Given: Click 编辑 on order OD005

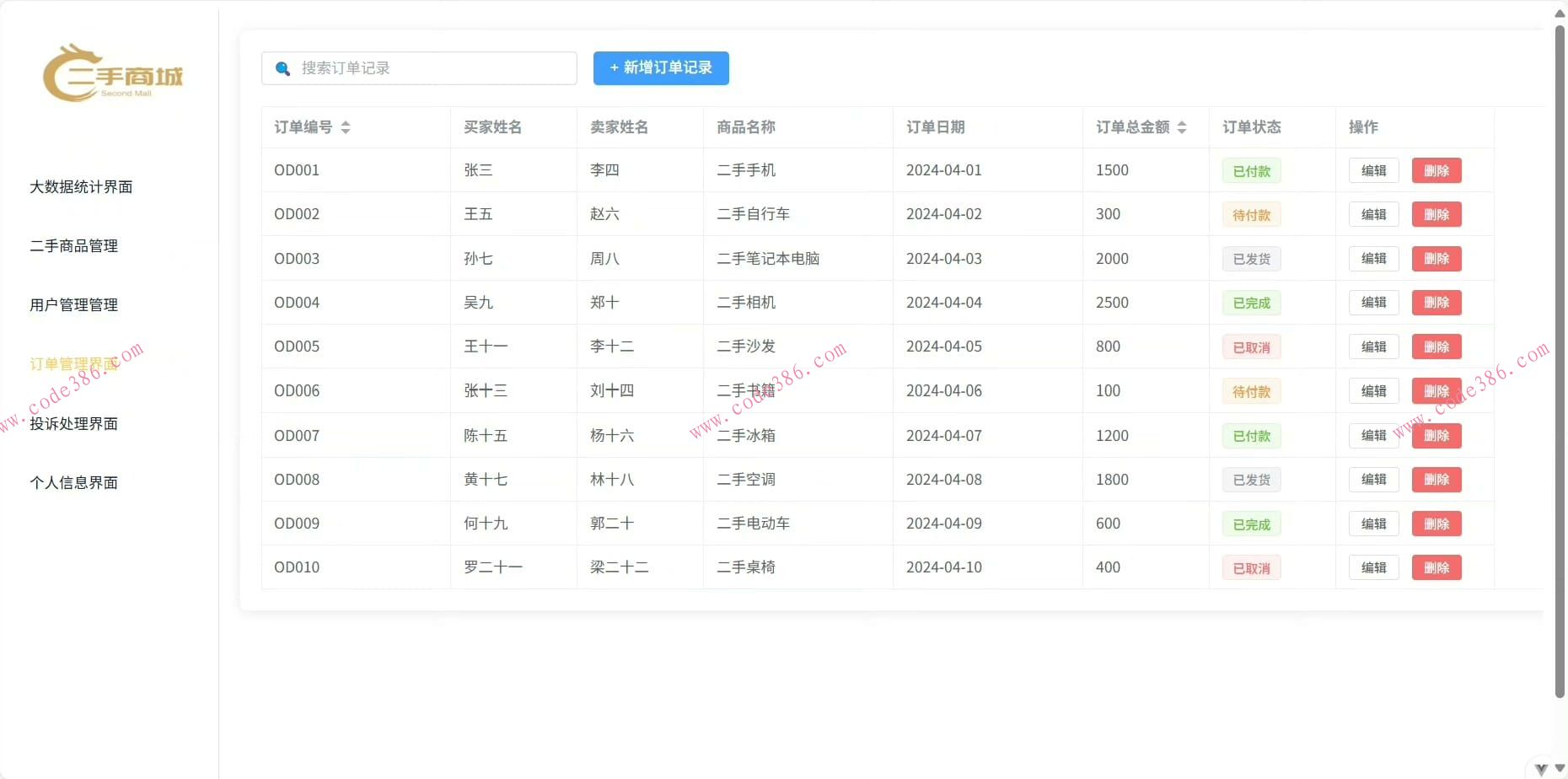Looking at the screenshot, I should (x=1373, y=346).
